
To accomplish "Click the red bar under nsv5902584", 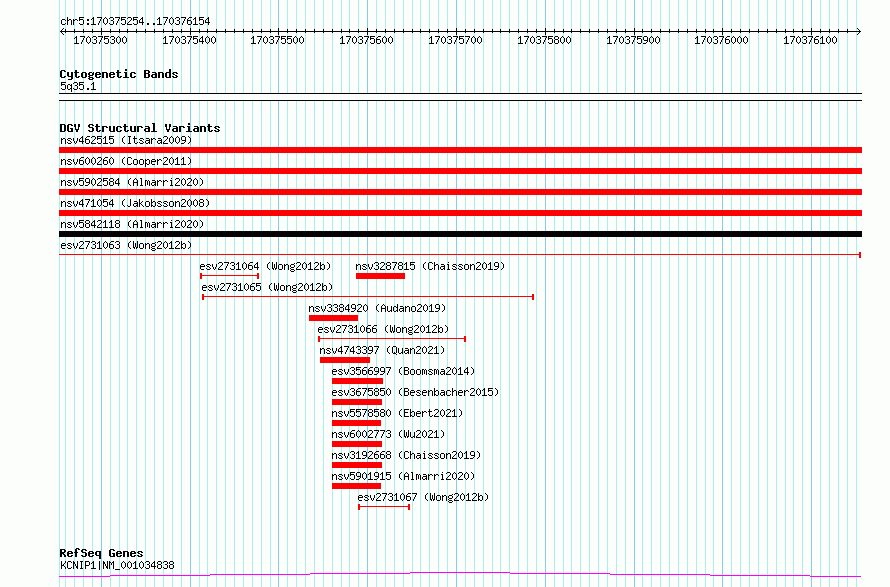I will coord(460,192).
